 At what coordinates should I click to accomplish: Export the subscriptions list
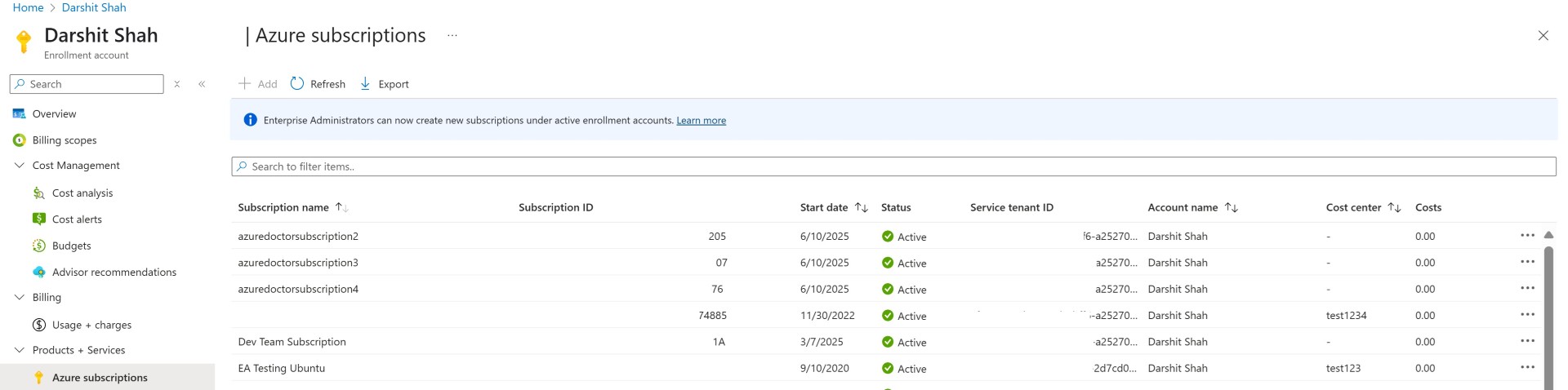[x=385, y=84]
